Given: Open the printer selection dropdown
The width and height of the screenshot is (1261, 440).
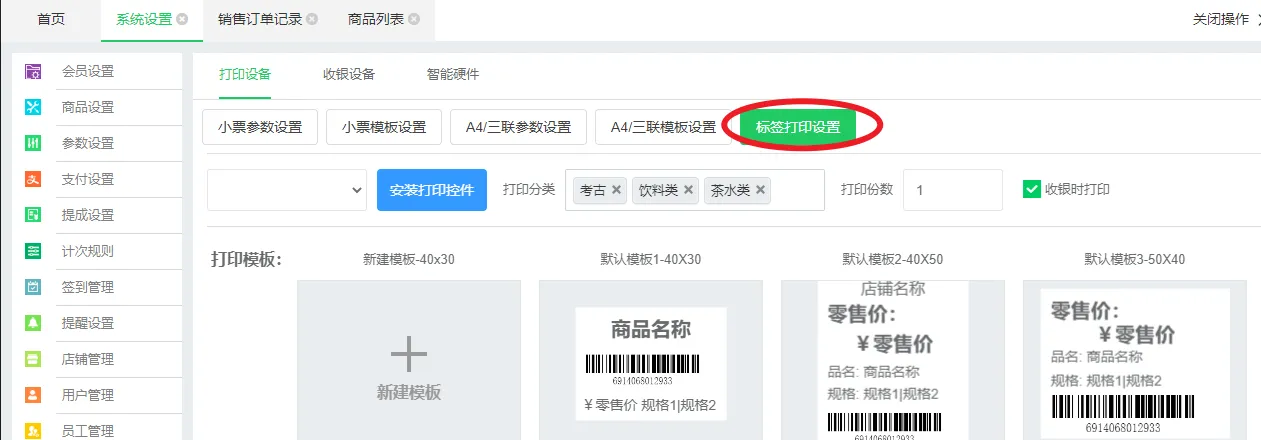Looking at the screenshot, I should (287, 190).
